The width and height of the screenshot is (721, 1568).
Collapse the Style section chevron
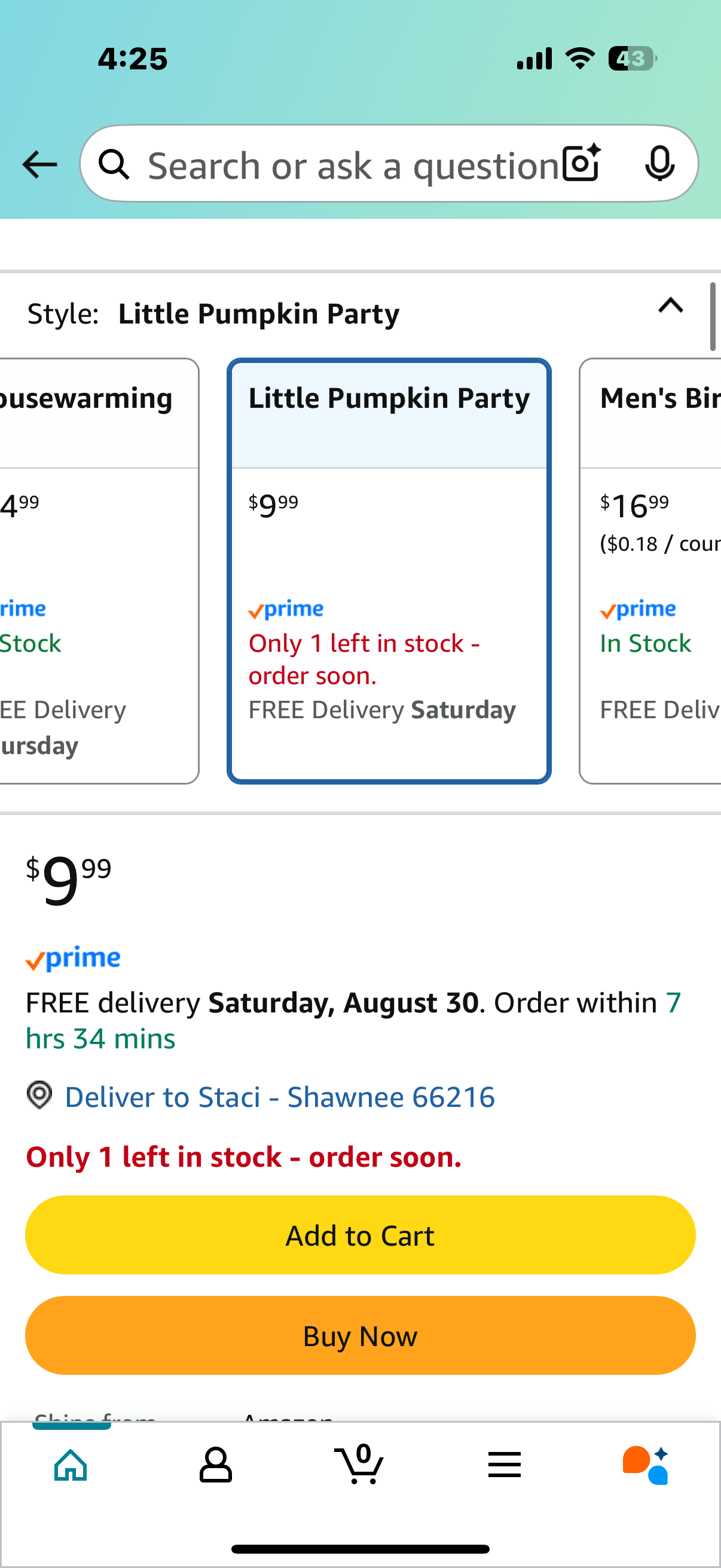click(671, 306)
